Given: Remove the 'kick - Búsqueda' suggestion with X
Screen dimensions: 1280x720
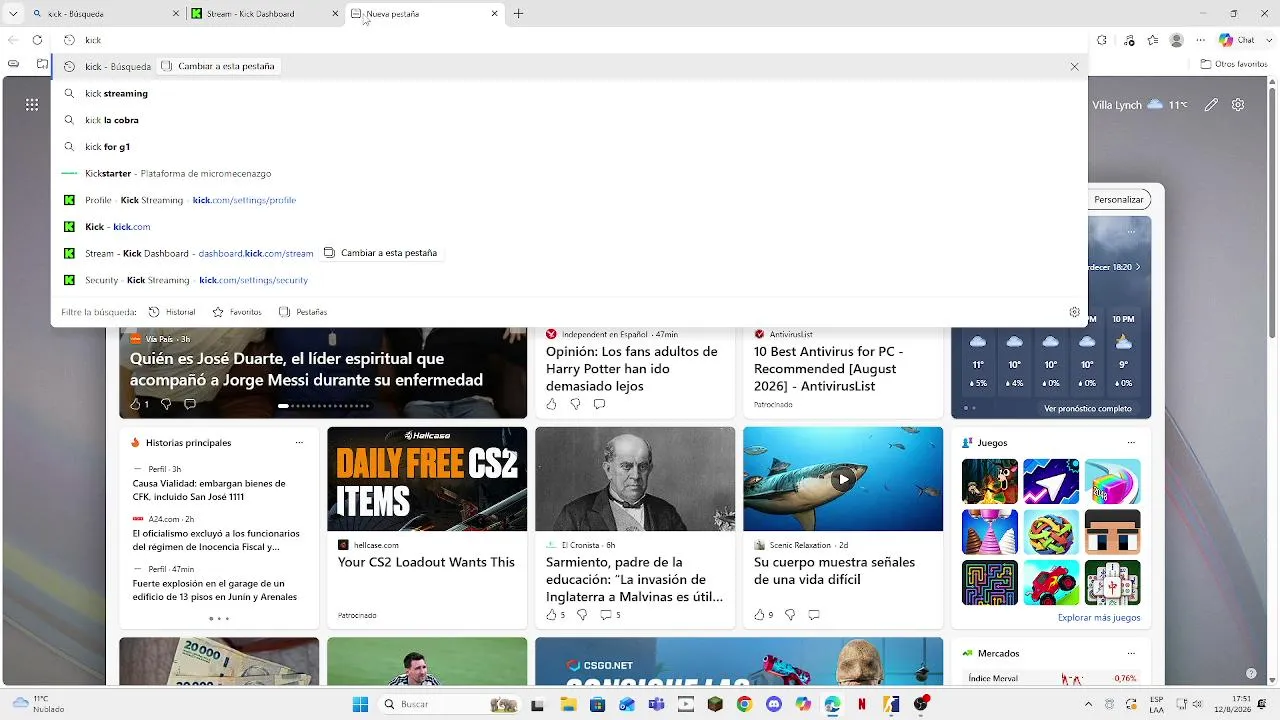Looking at the screenshot, I should coord(1074,67).
